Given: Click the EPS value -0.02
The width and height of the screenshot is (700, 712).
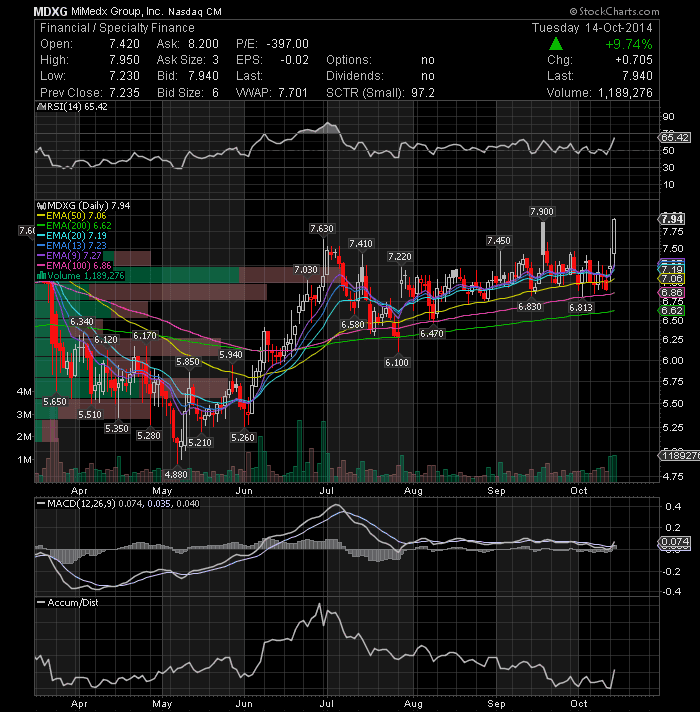Looking at the screenshot, I should tap(294, 60).
